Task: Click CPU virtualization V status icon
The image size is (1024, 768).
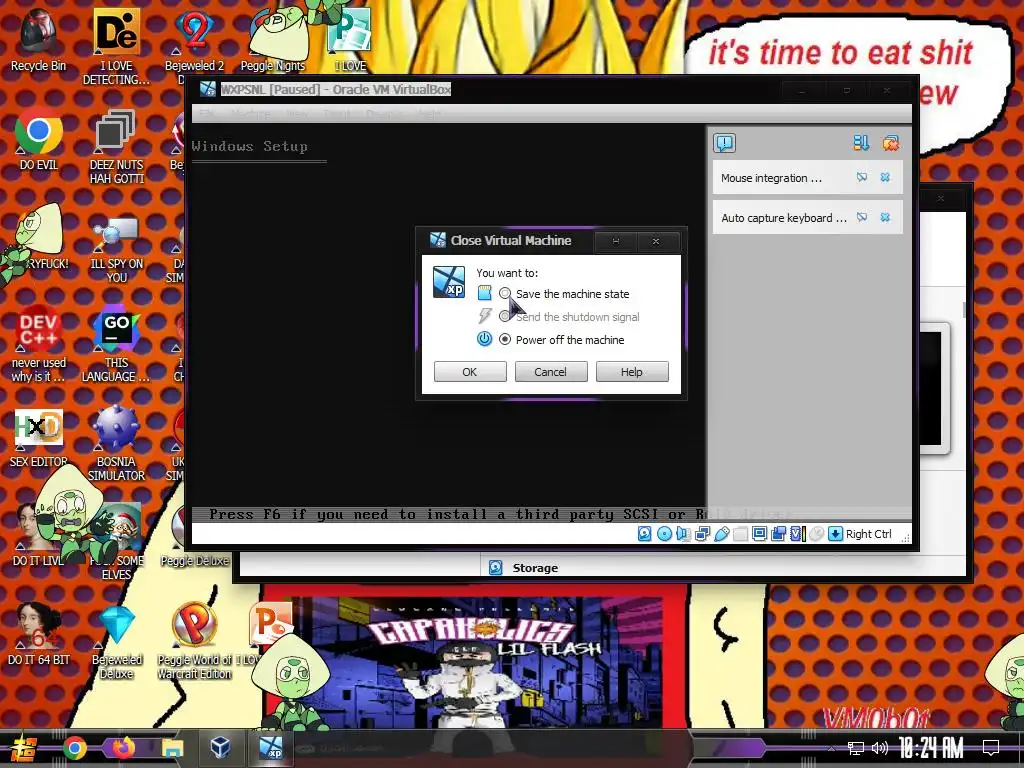Action: [x=798, y=534]
